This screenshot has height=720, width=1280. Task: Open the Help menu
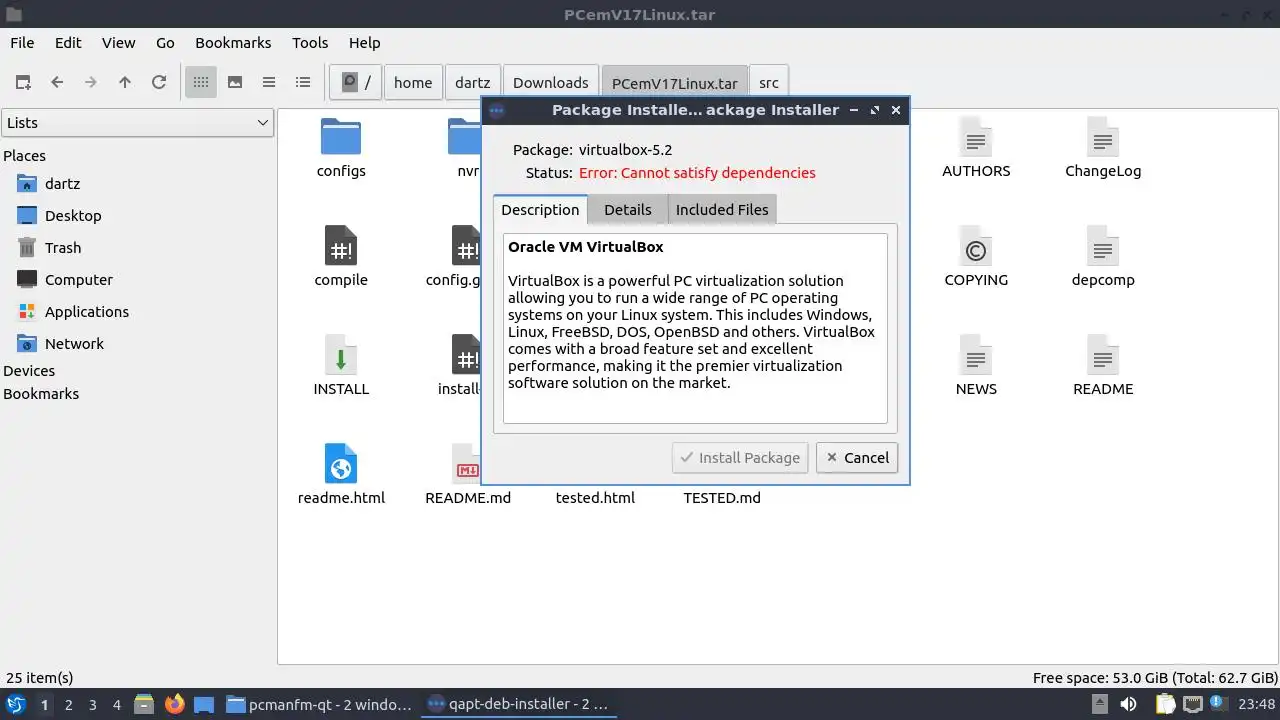pyautogui.click(x=364, y=43)
